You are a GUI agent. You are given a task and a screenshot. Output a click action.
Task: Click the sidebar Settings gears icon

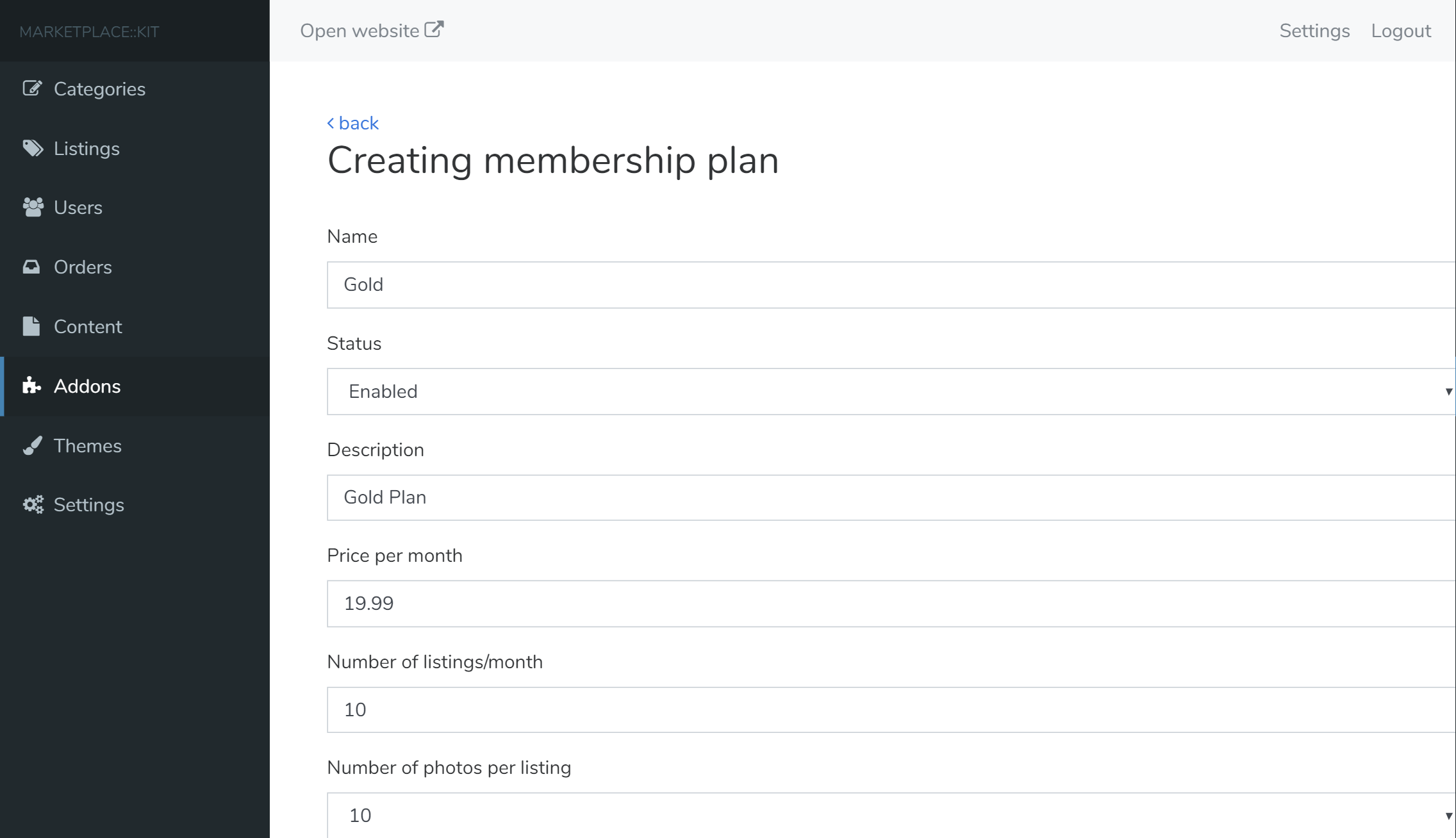(x=33, y=505)
